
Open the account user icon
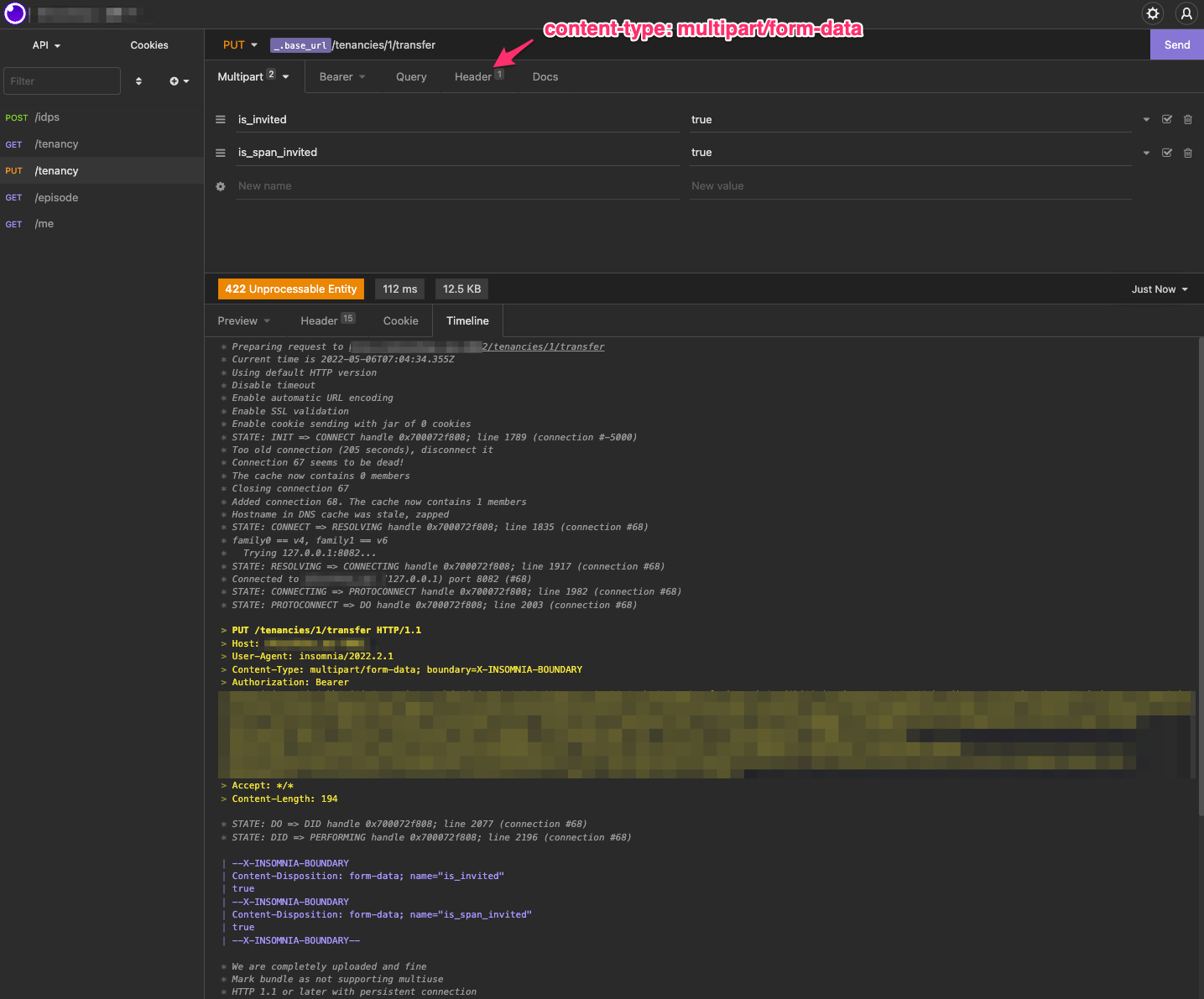point(1186,13)
